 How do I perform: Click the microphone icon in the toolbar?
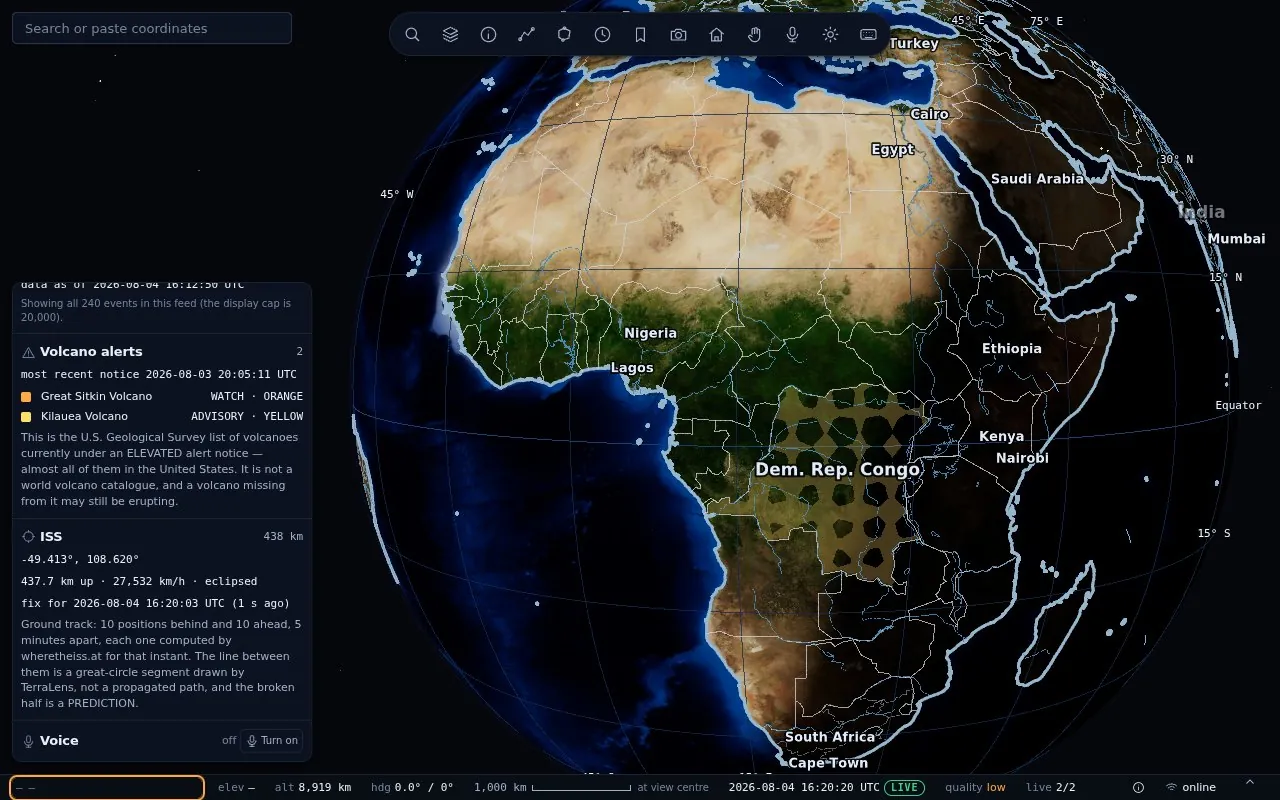792,34
